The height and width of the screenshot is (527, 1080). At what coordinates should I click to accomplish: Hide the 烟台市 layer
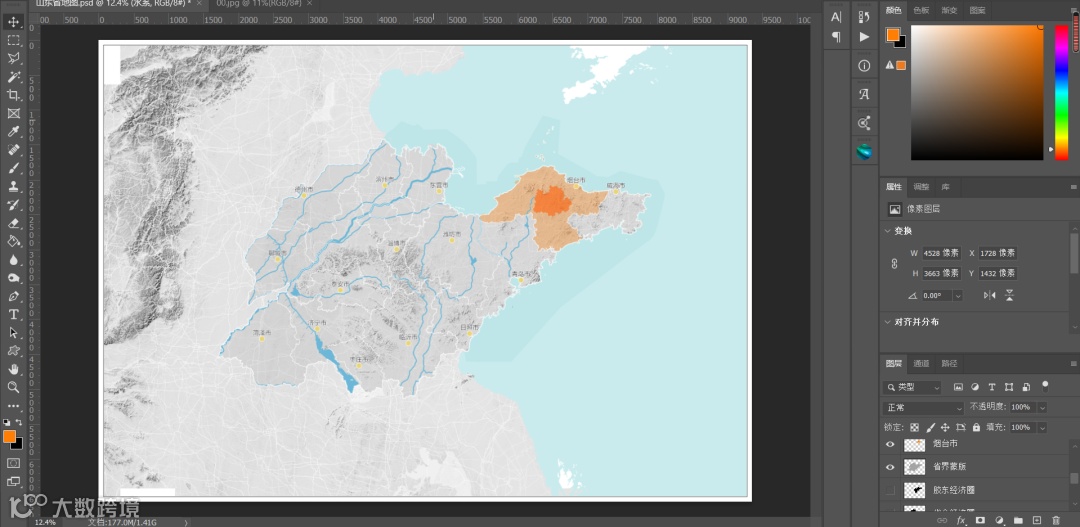(890, 444)
